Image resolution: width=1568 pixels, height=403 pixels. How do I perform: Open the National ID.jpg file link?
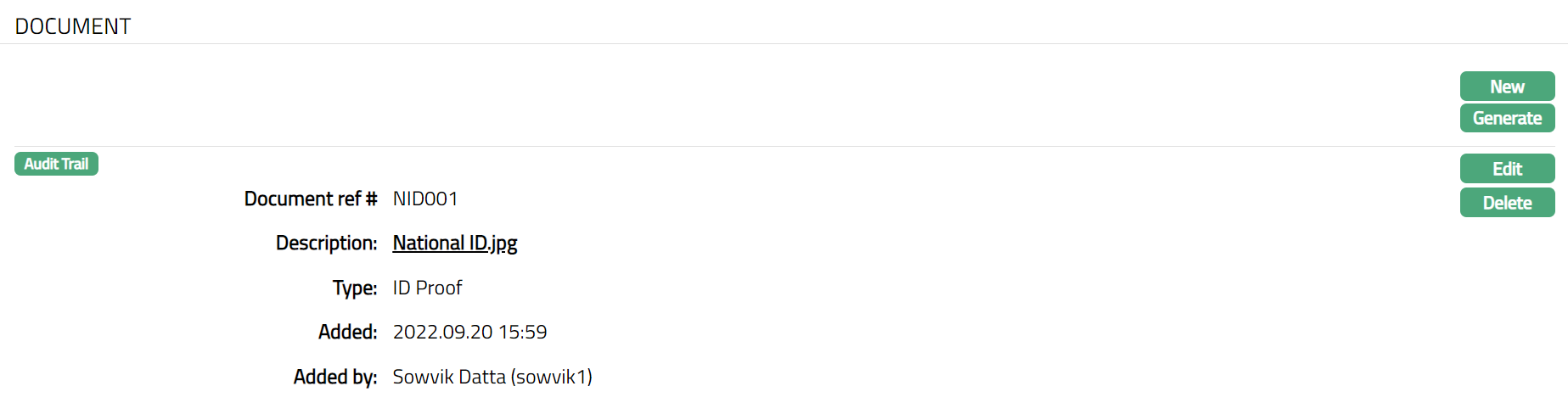tap(454, 243)
